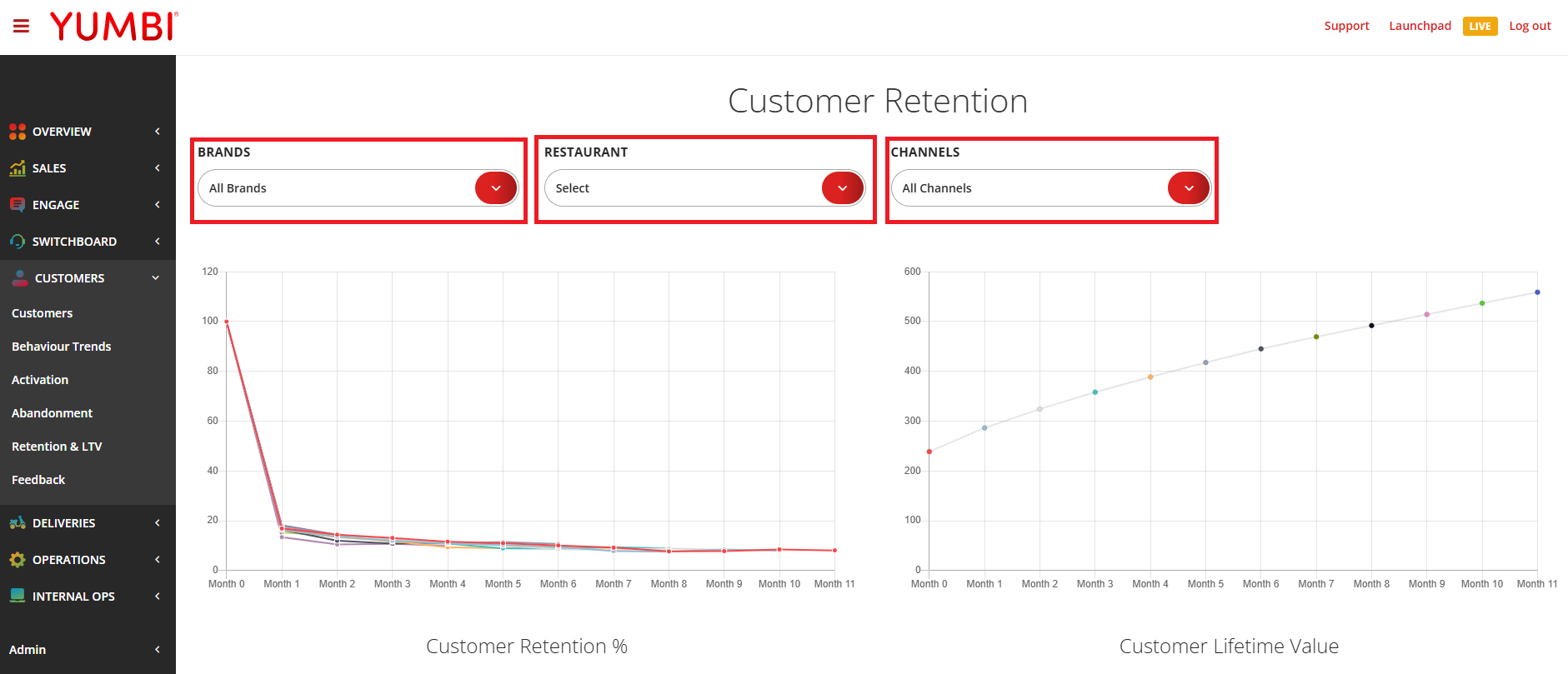Click the Month 0 point at 100 on retention chart
The height and width of the screenshot is (674, 1568).
(227, 322)
